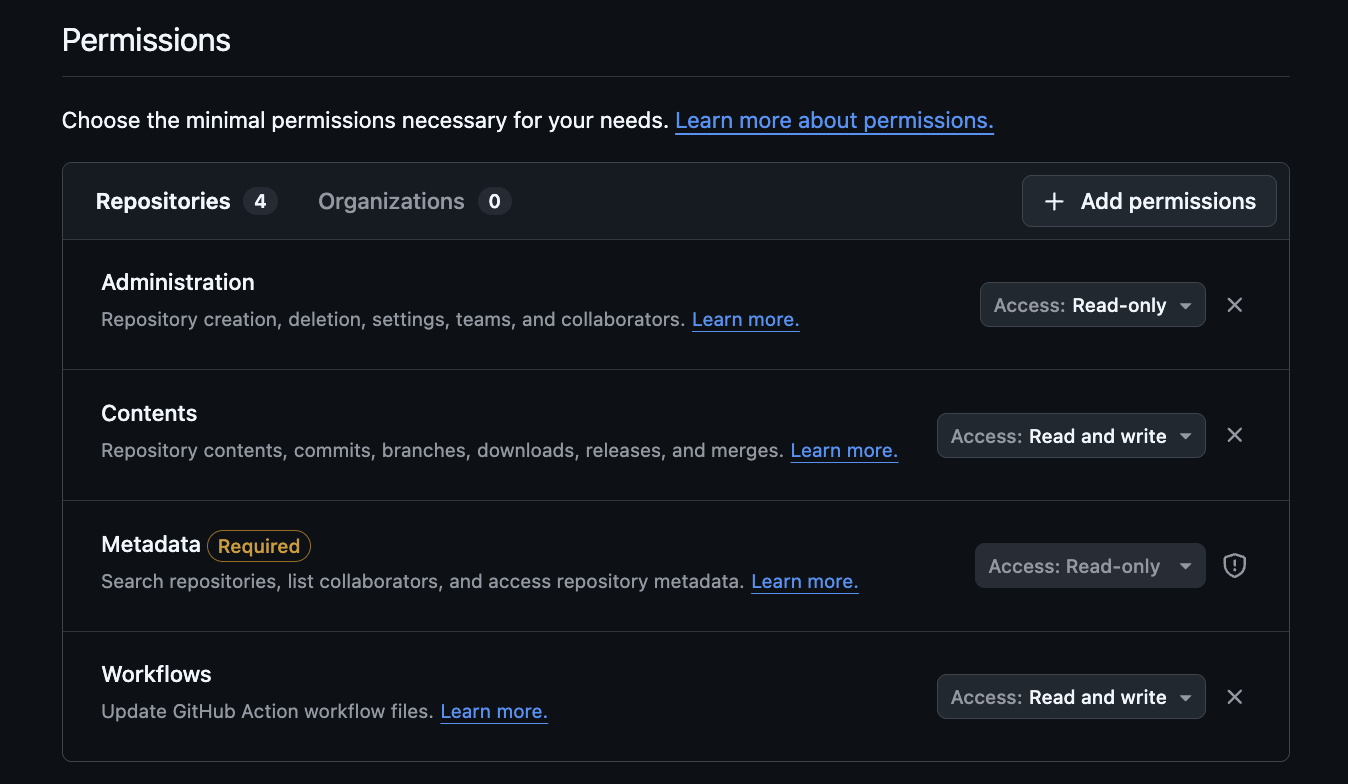Open the Administration access dropdown
Screen dimensions: 1348x784
coord(1092,305)
